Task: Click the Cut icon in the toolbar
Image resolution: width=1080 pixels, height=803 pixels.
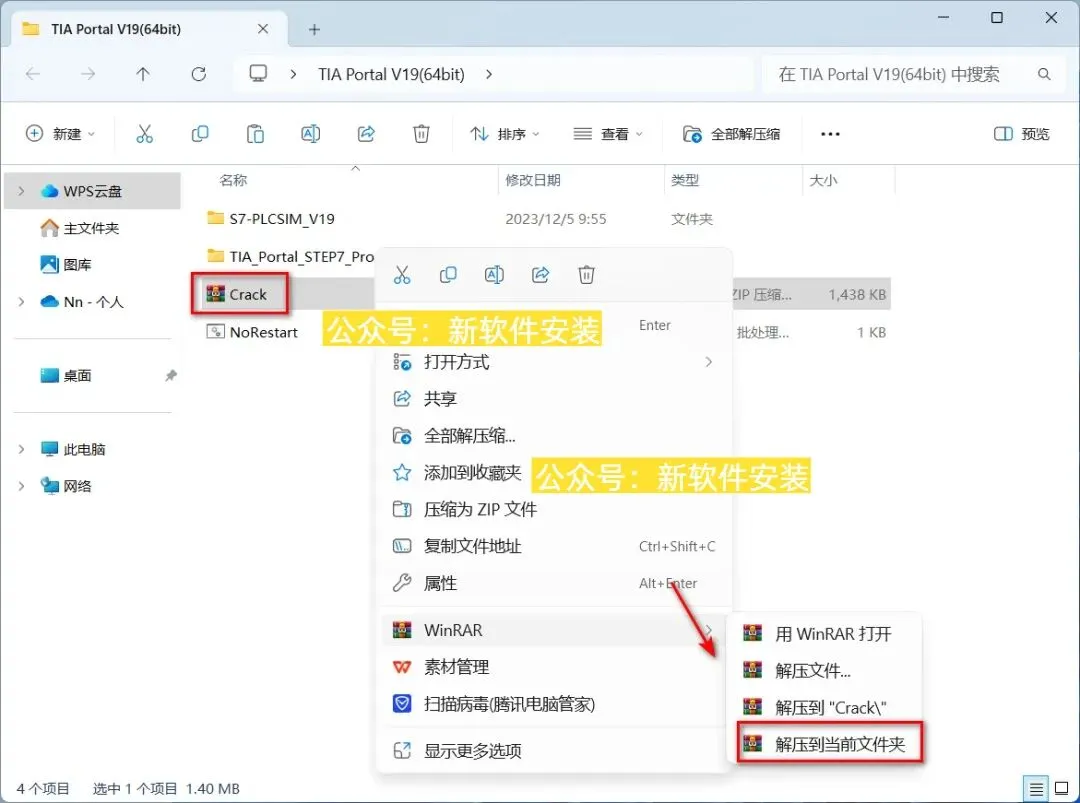Action: [x=144, y=134]
